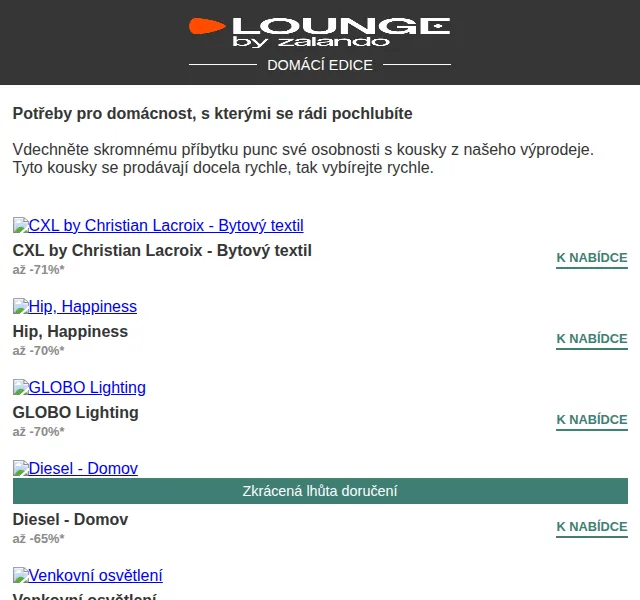Viewport: 640px width, 600px height.
Task: Click the bold GLOBO Lighting title
Action: 76,412
